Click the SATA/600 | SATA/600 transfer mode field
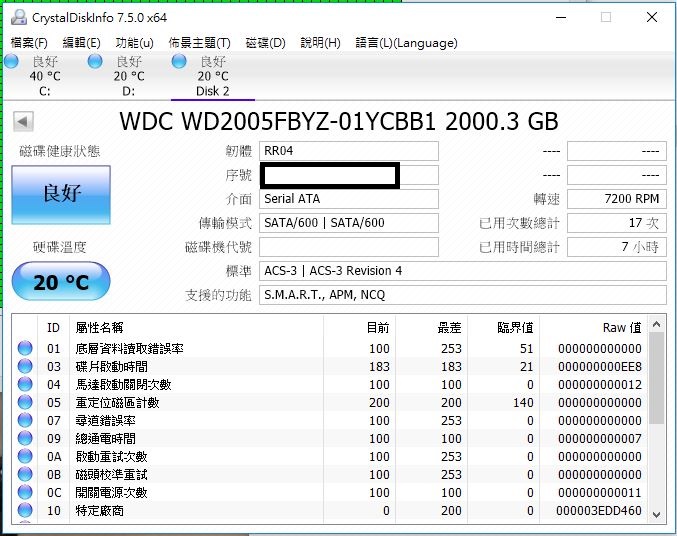 [349, 223]
